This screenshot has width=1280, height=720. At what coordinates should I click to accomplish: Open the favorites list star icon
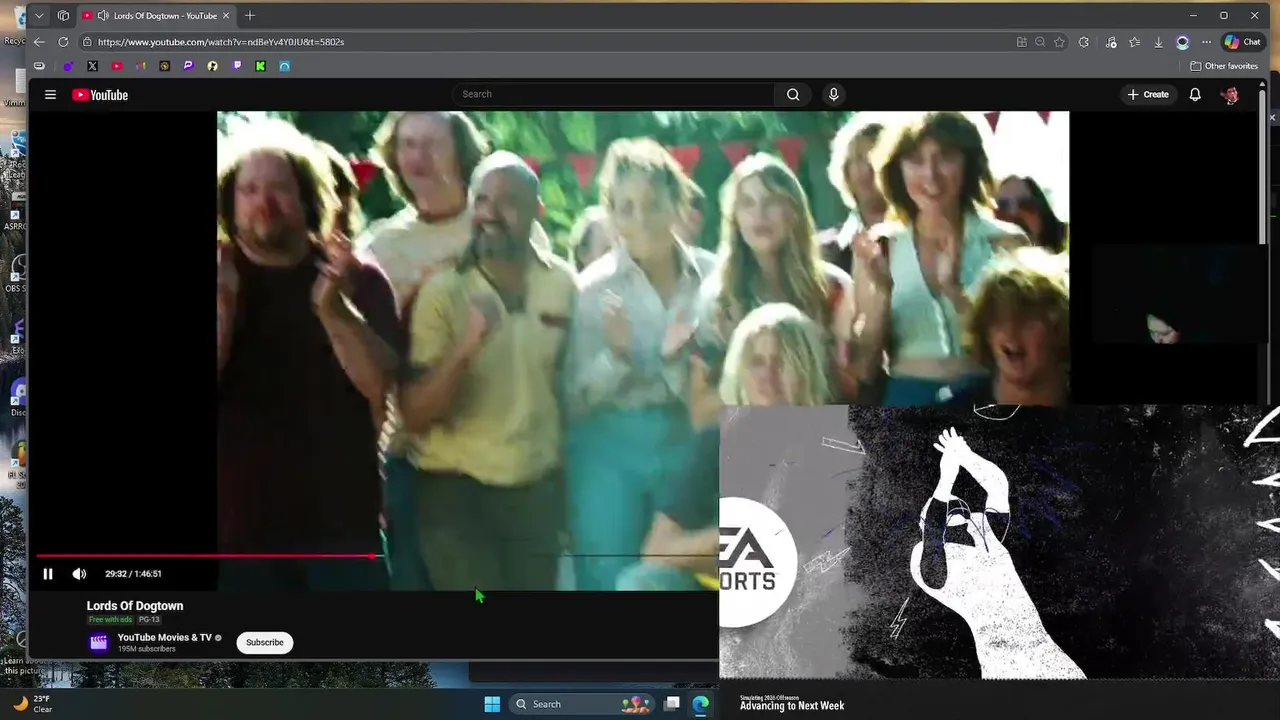pos(1134,42)
